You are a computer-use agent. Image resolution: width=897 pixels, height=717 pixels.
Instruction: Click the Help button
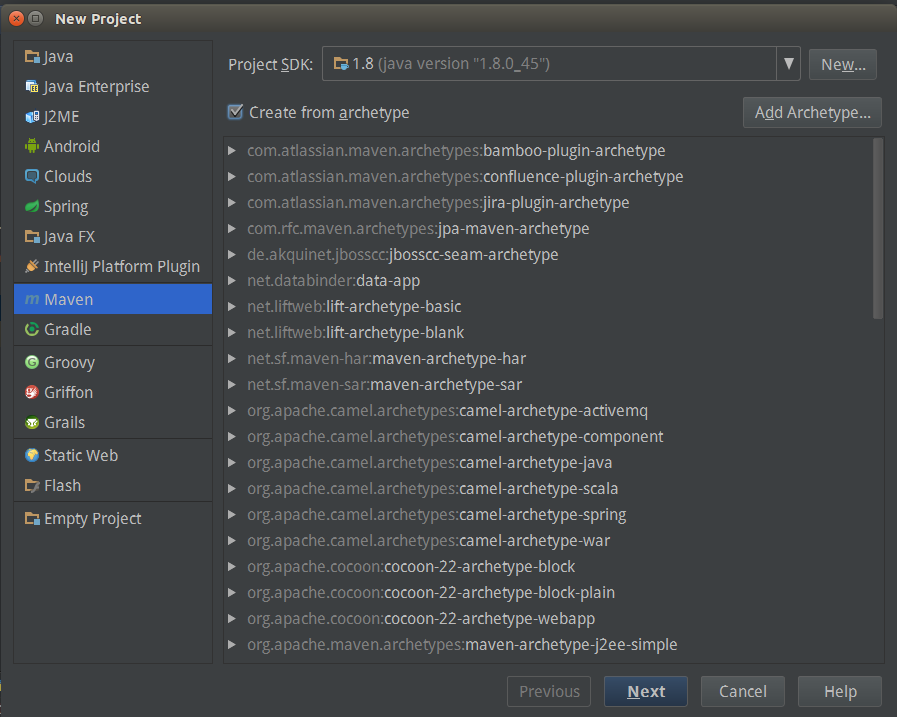[840, 691]
